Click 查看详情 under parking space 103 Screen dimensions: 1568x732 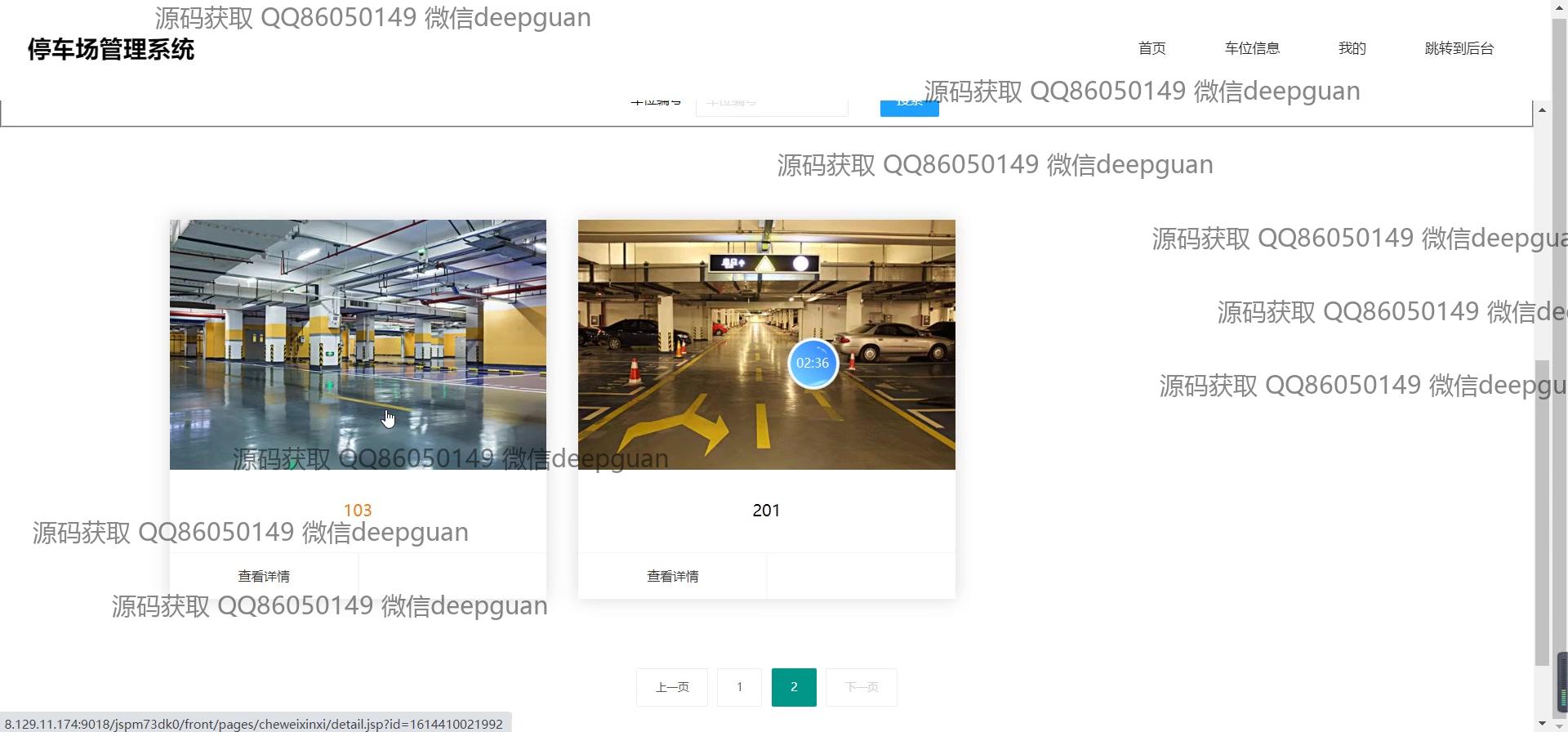[264, 576]
